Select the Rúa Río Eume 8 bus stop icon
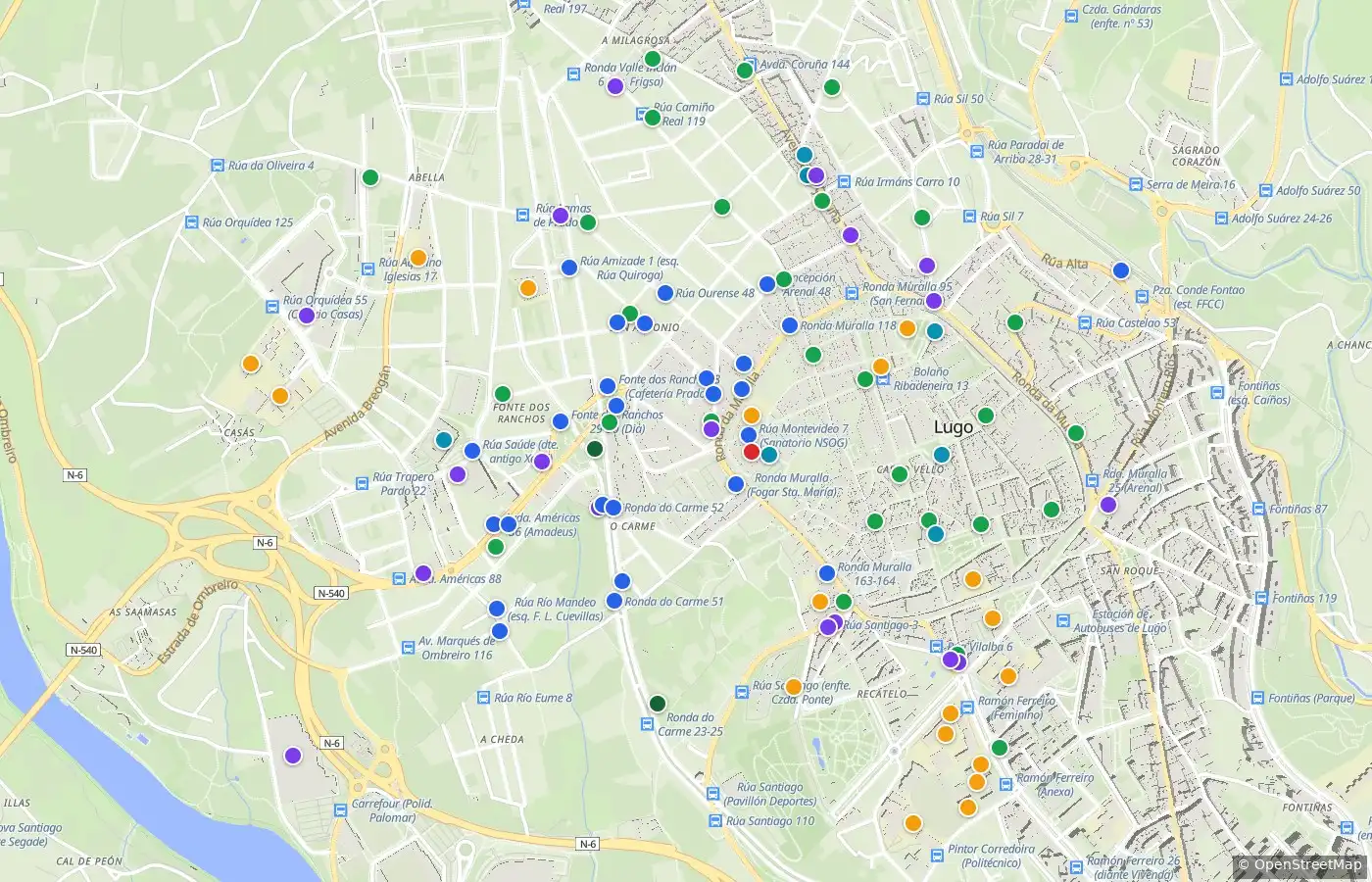This screenshot has width=1372, height=882. pyautogui.click(x=483, y=698)
